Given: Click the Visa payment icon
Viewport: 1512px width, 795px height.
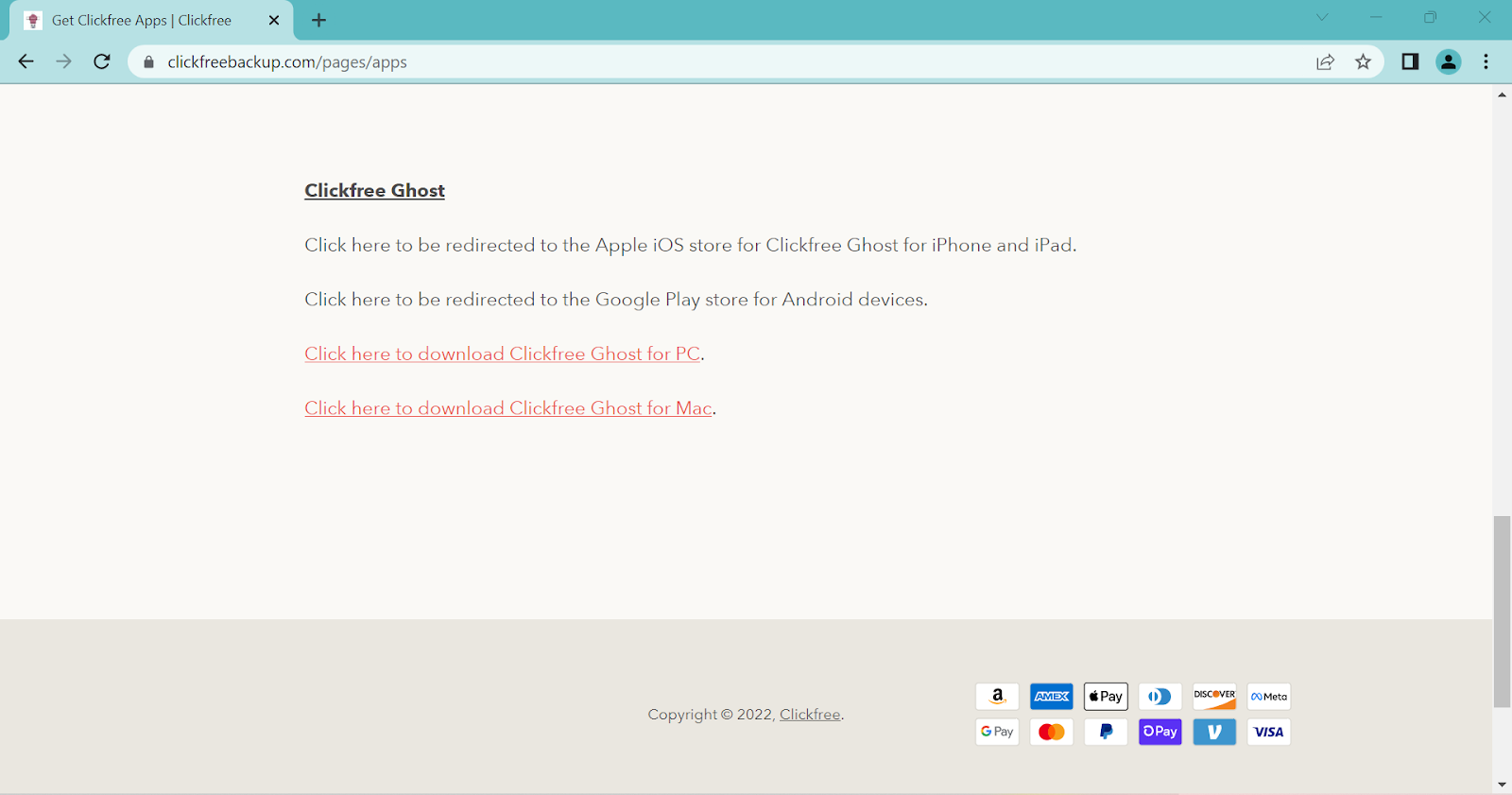Looking at the screenshot, I should pyautogui.click(x=1269, y=732).
